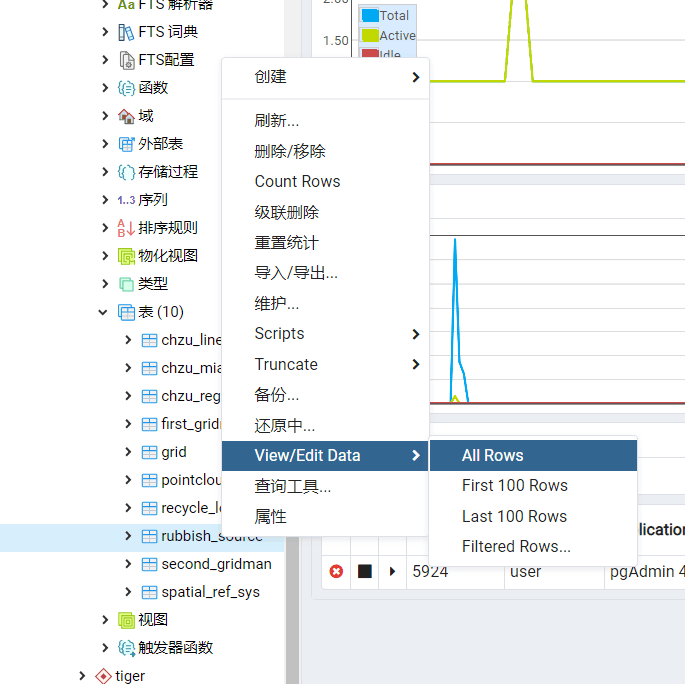
Task: Click the Idle legend red swatch
Action: tap(370, 53)
